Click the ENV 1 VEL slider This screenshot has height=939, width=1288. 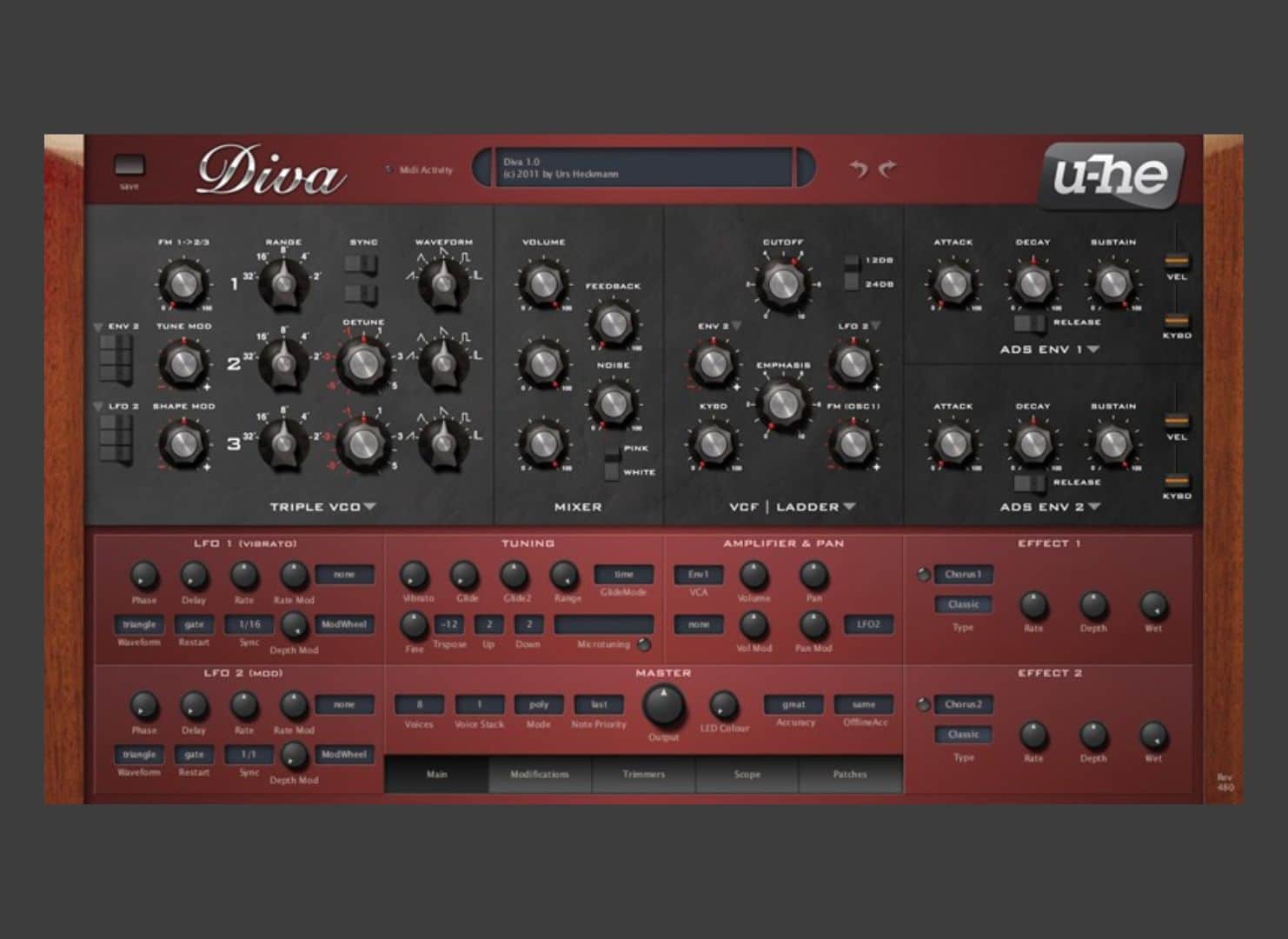pyautogui.click(x=1177, y=259)
